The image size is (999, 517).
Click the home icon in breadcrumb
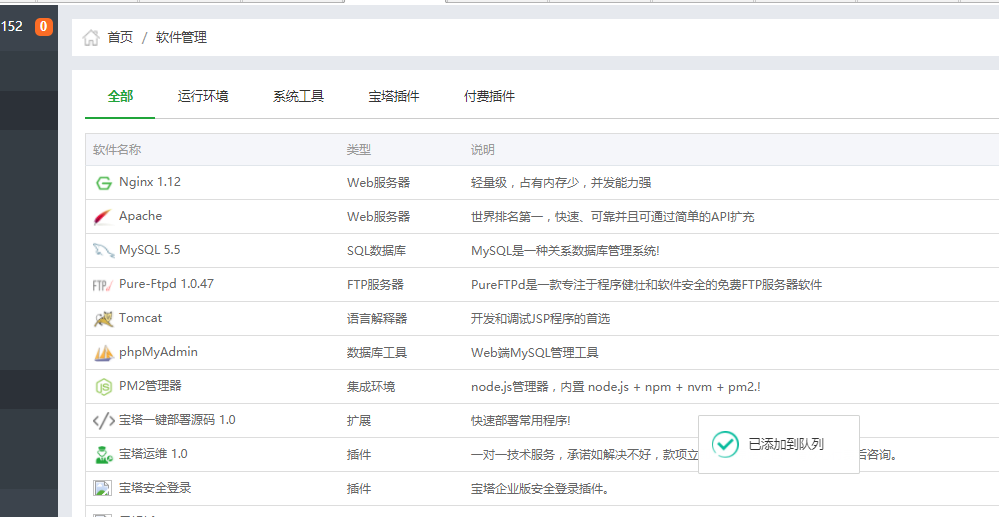tap(91, 38)
